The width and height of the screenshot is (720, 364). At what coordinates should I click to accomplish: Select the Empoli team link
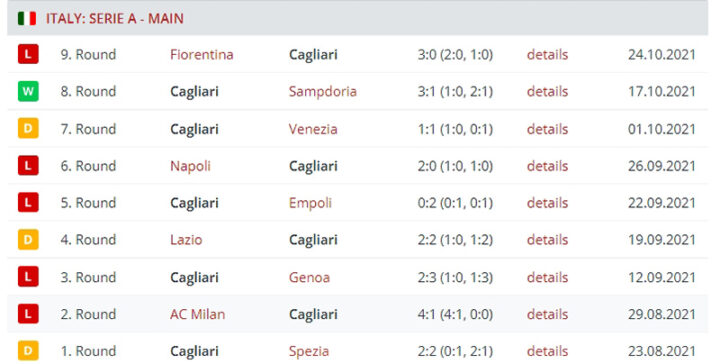pos(310,203)
